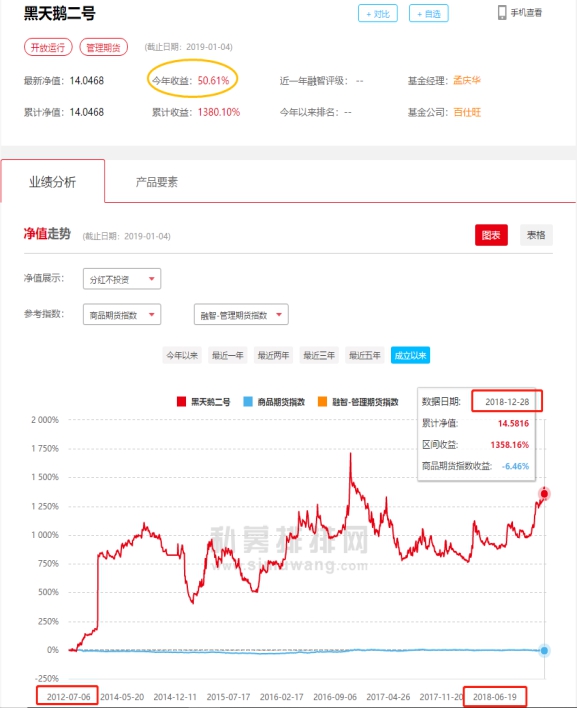Select the 今年以来 time range
Viewport: 577px width, 708px height.
tap(182, 355)
